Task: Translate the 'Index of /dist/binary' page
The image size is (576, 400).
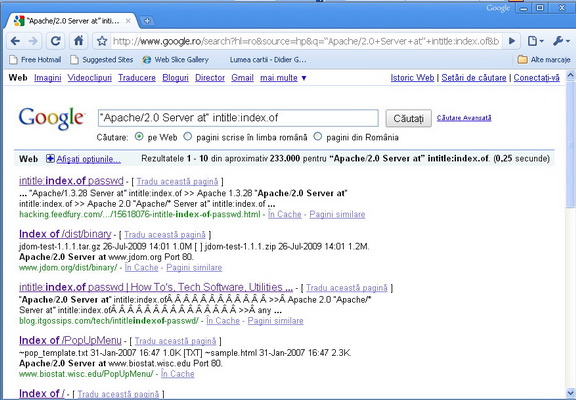Action: [165, 235]
